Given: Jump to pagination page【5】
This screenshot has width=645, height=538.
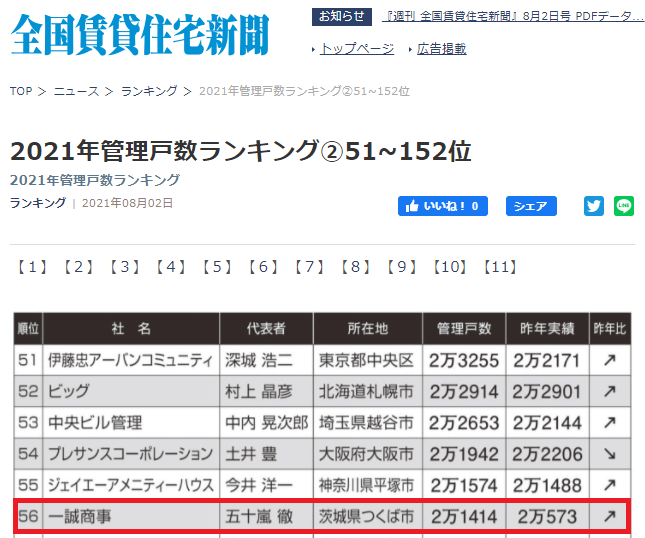Looking at the screenshot, I should 218,267.
